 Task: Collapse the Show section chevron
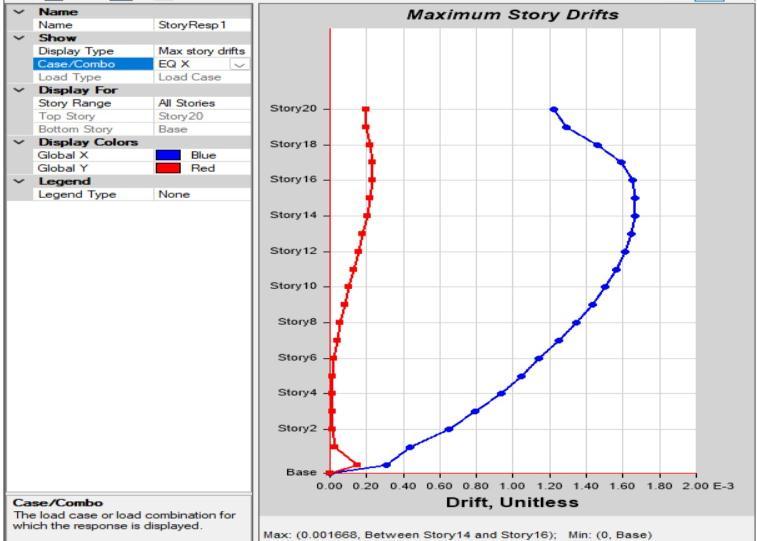19,38
